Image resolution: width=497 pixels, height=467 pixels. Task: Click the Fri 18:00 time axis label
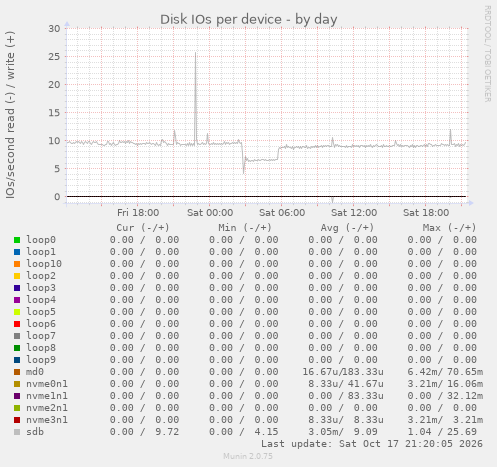(138, 213)
